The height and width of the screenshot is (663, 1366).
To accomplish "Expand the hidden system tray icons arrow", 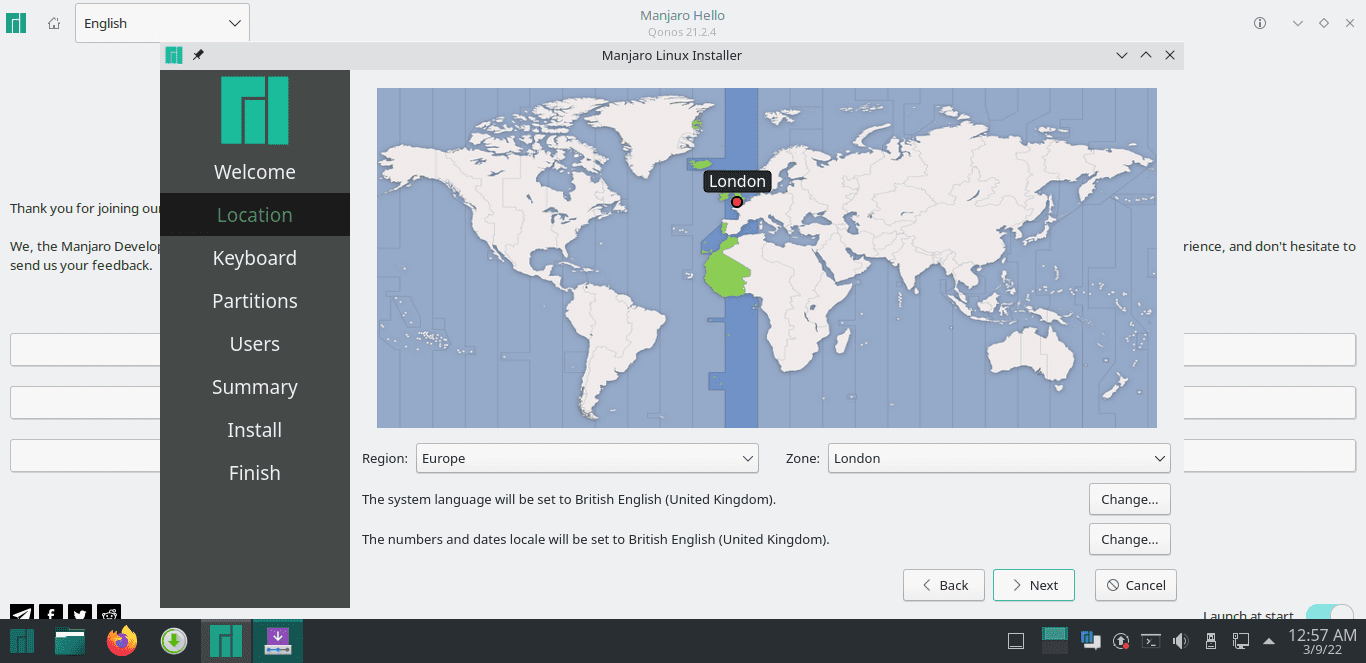I will (1269, 641).
